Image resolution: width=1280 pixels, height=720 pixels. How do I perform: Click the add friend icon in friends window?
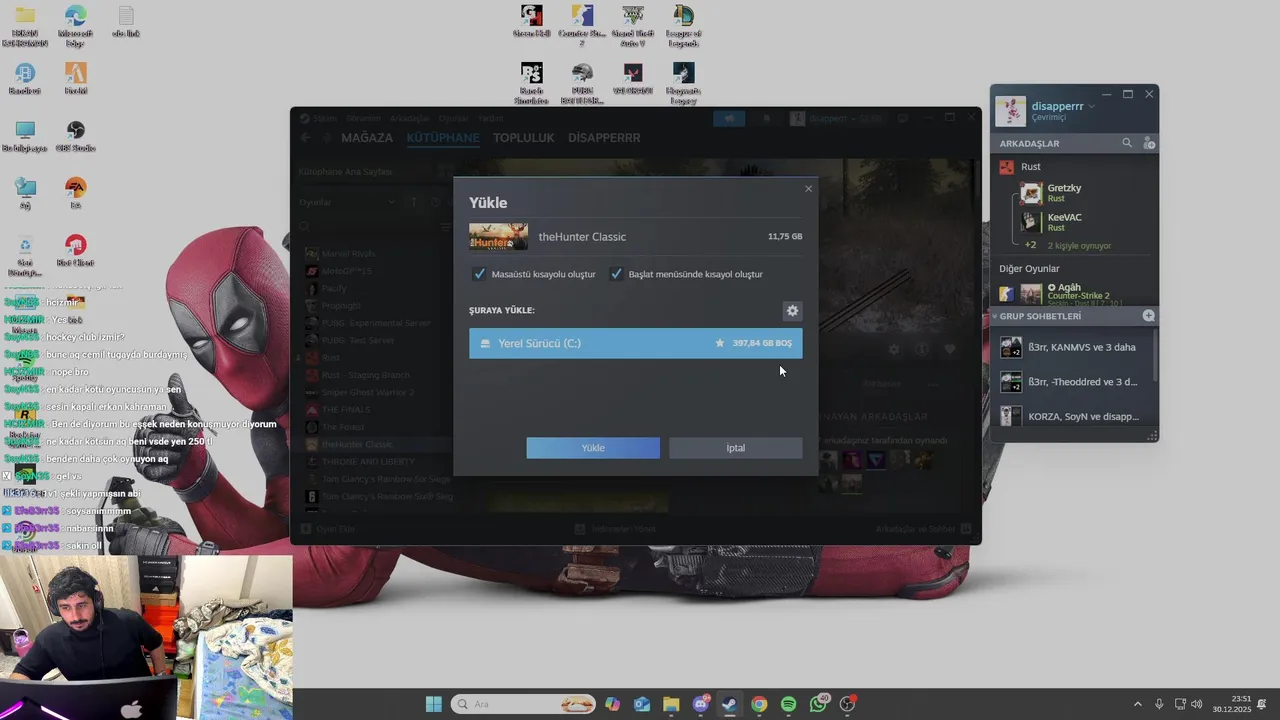[x=1148, y=143]
